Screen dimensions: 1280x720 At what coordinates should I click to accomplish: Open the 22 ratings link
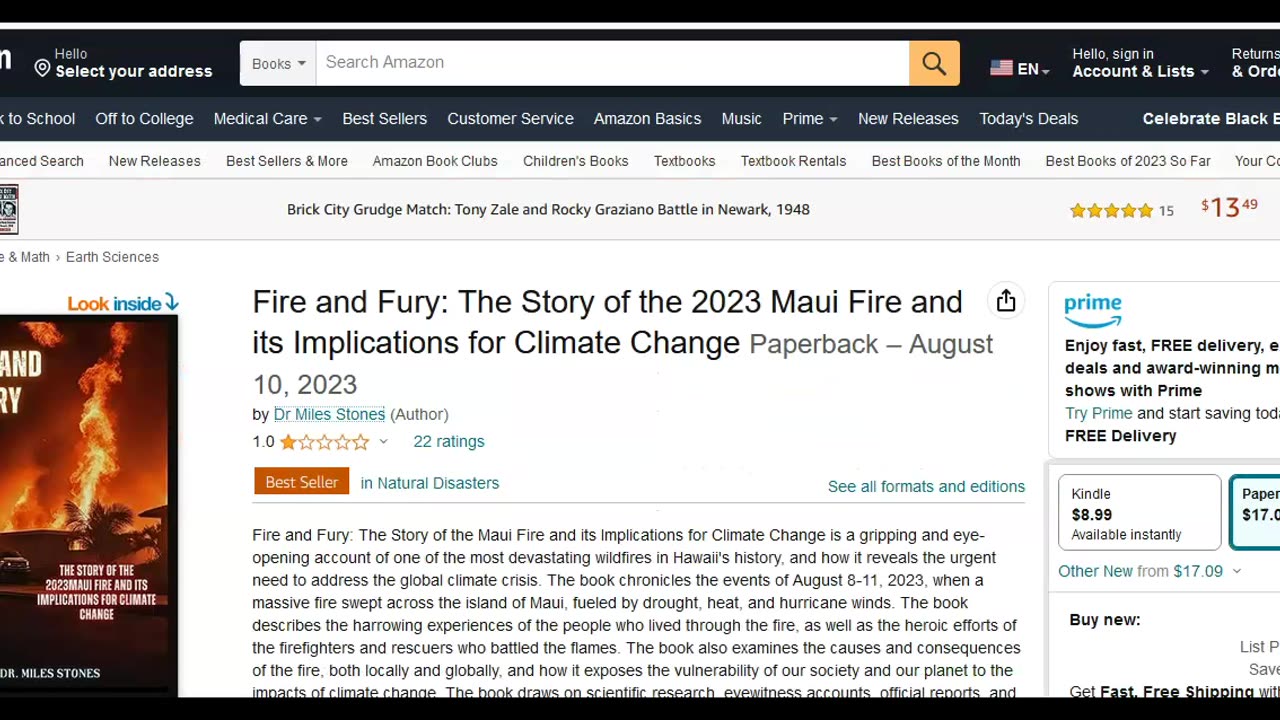449,441
